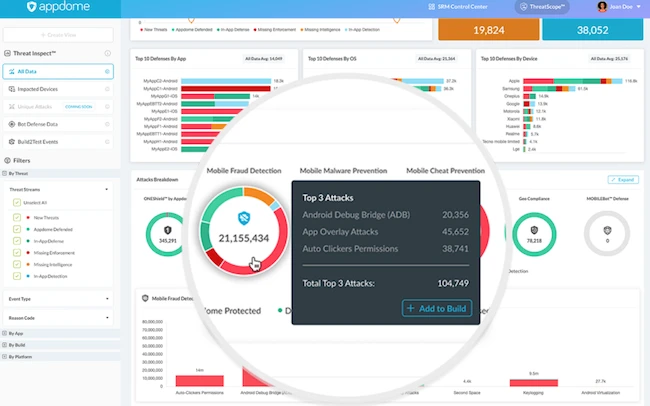Screen dimensions: 650x406
Task: Click the Expand button in Attacks Breakdown
Action: pos(623,180)
